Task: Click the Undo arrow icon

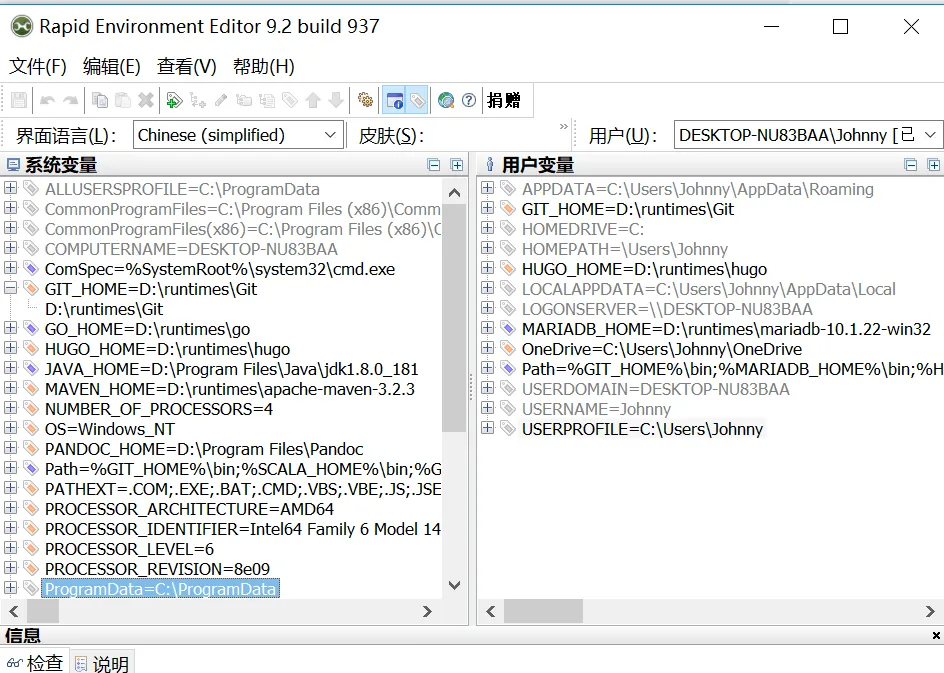Action: coord(48,100)
